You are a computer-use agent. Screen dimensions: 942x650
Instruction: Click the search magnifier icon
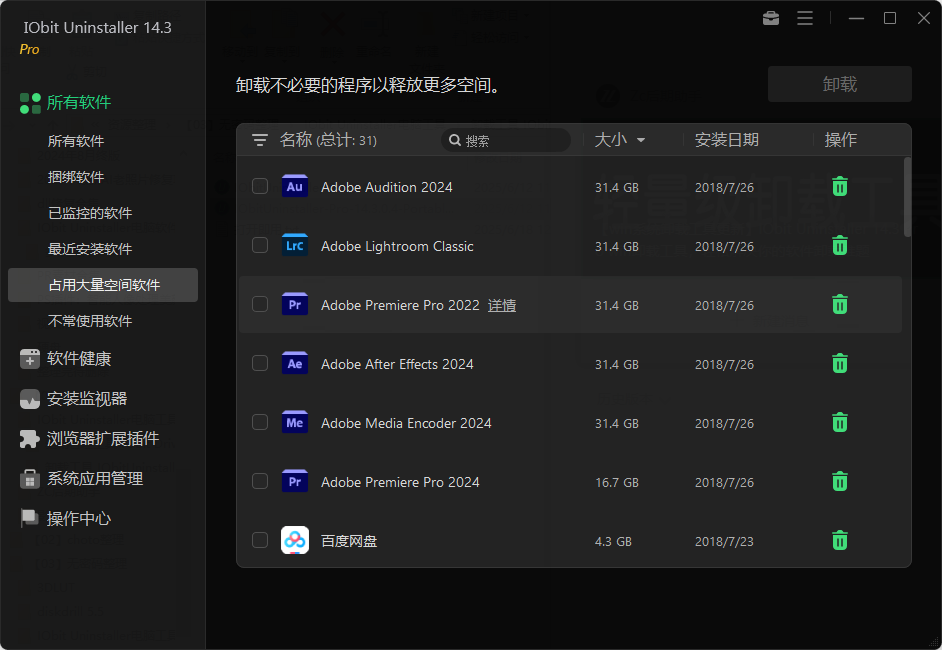pyautogui.click(x=455, y=140)
